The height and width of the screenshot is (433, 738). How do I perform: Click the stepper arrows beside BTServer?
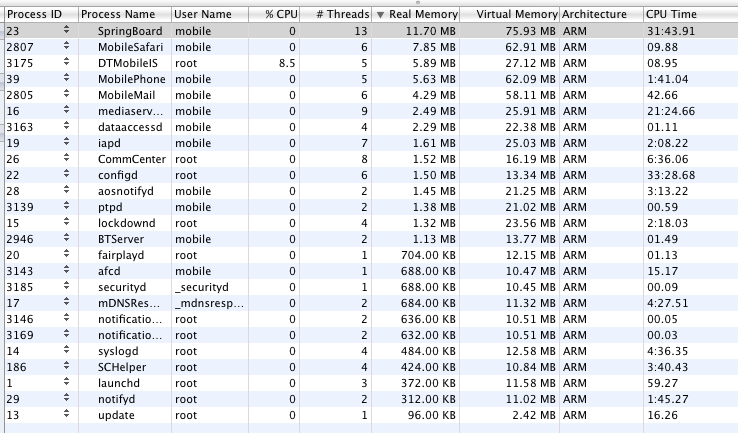click(66, 238)
